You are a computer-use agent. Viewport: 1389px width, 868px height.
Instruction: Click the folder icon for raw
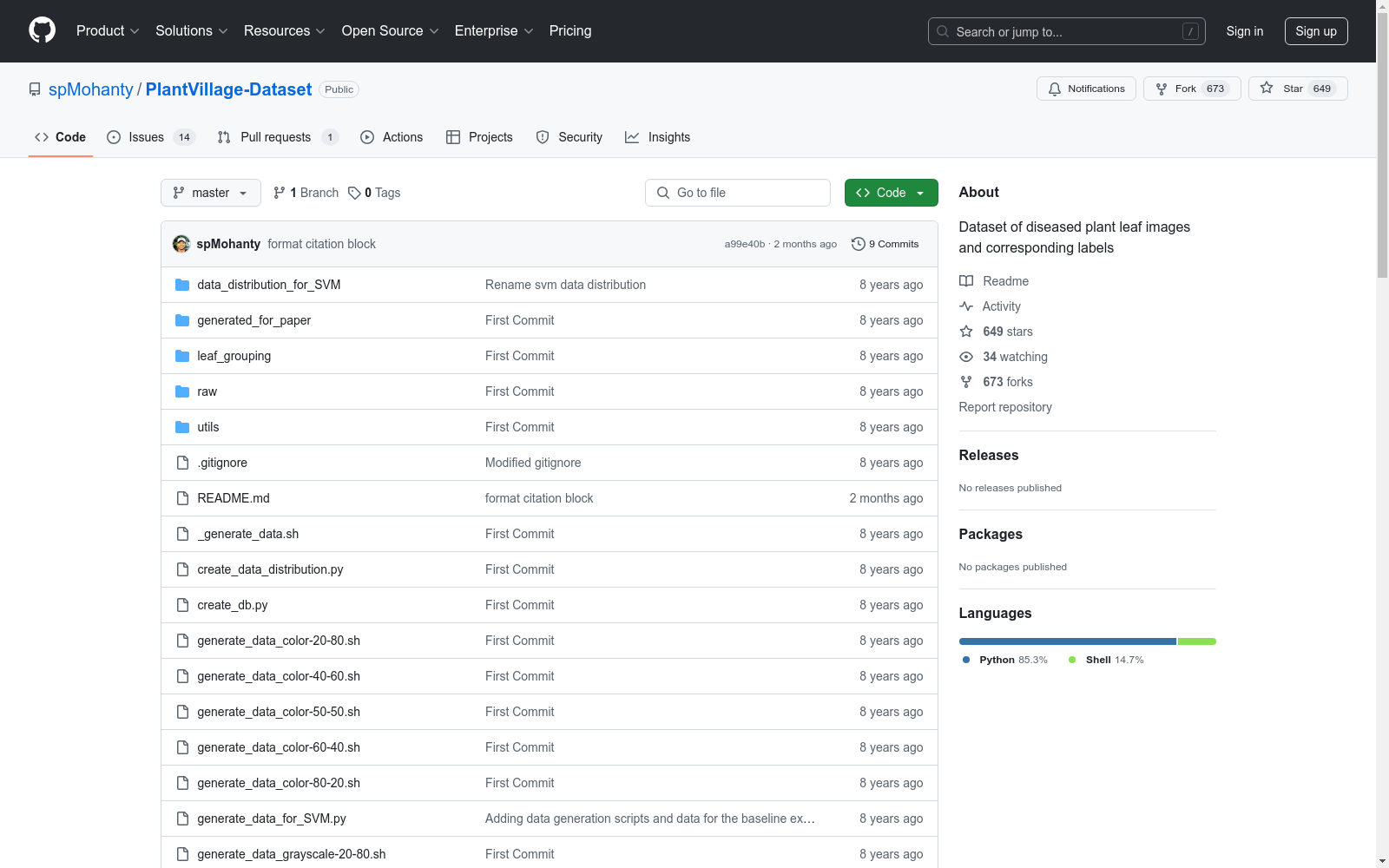pyautogui.click(x=182, y=391)
